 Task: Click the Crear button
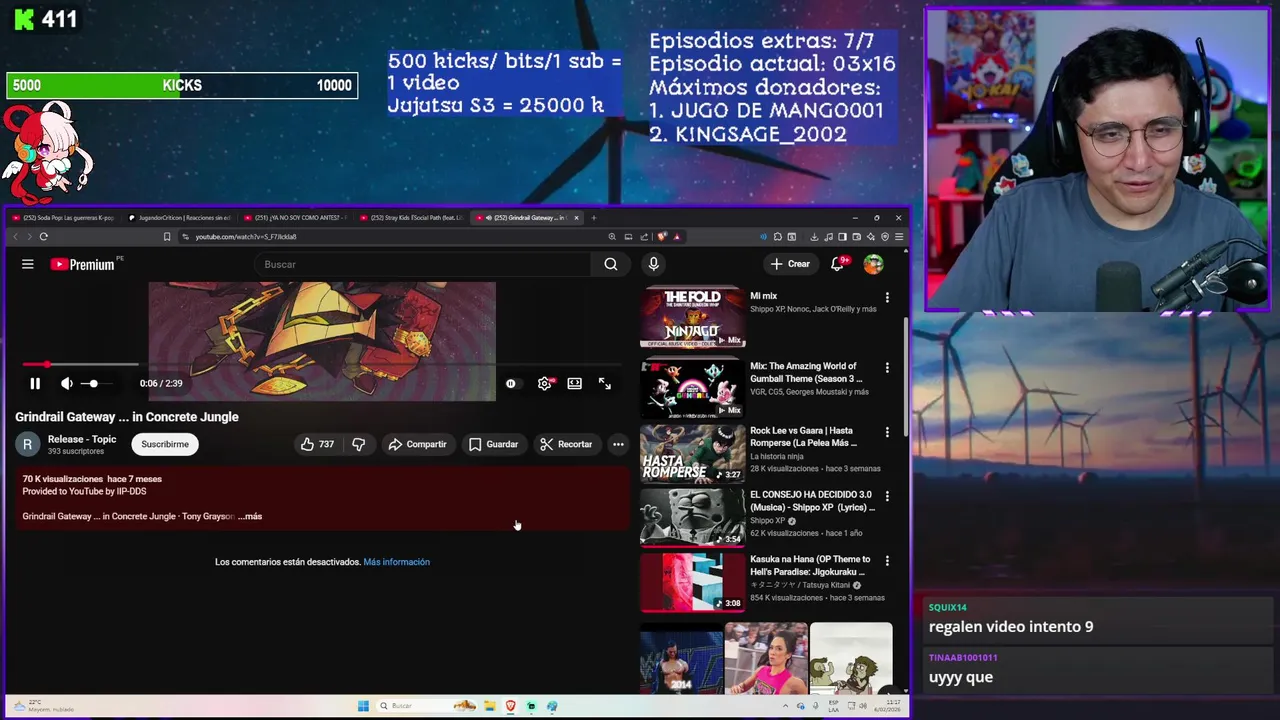pos(790,264)
